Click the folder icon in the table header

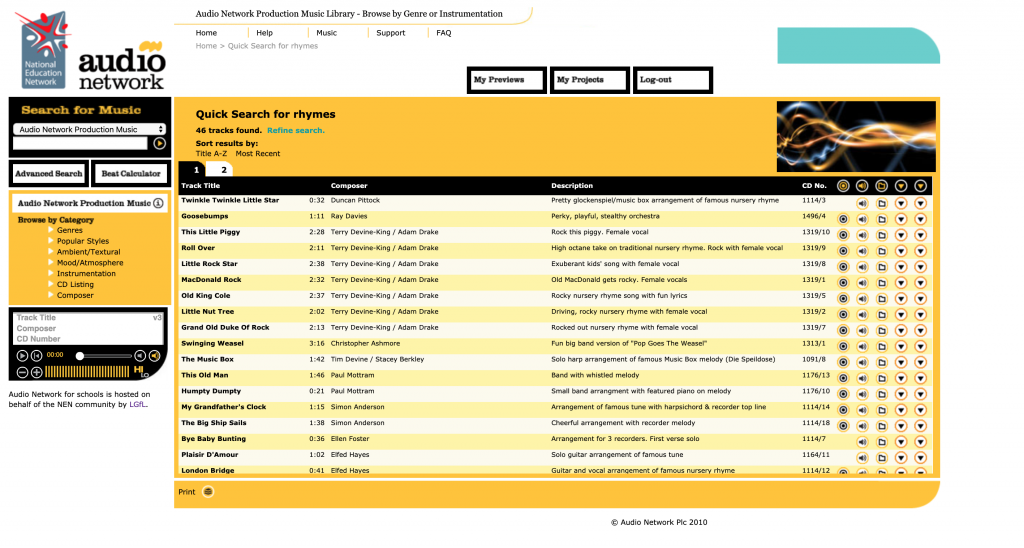tap(882, 186)
